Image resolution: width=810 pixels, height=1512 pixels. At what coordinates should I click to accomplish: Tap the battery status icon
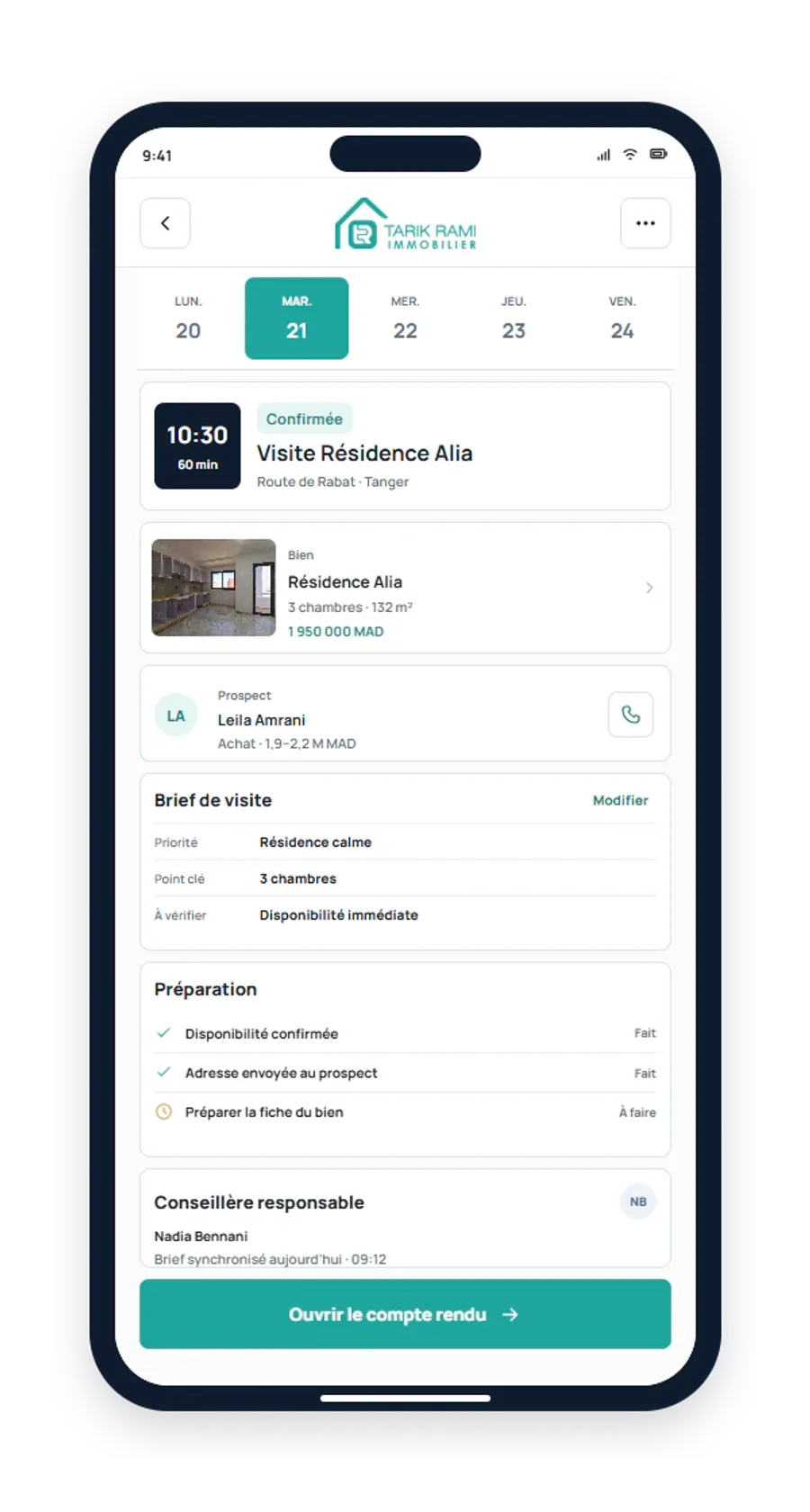click(659, 154)
